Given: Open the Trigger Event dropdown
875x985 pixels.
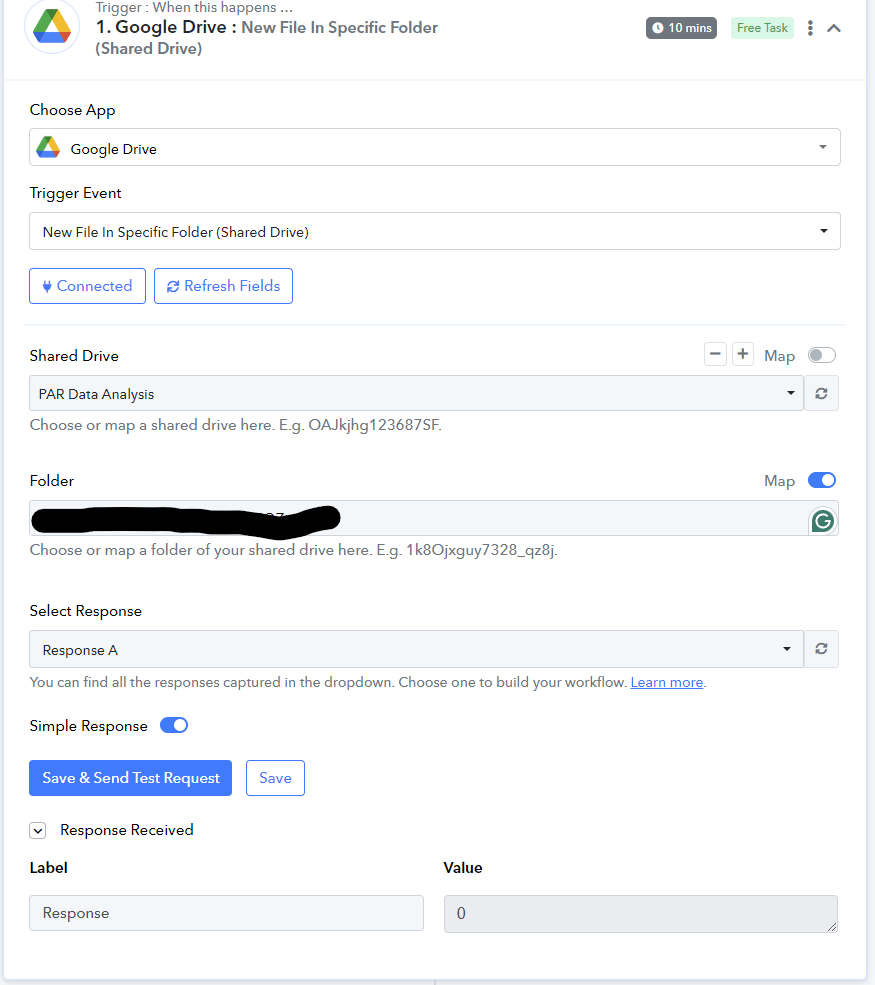Looking at the screenshot, I should (x=435, y=231).
